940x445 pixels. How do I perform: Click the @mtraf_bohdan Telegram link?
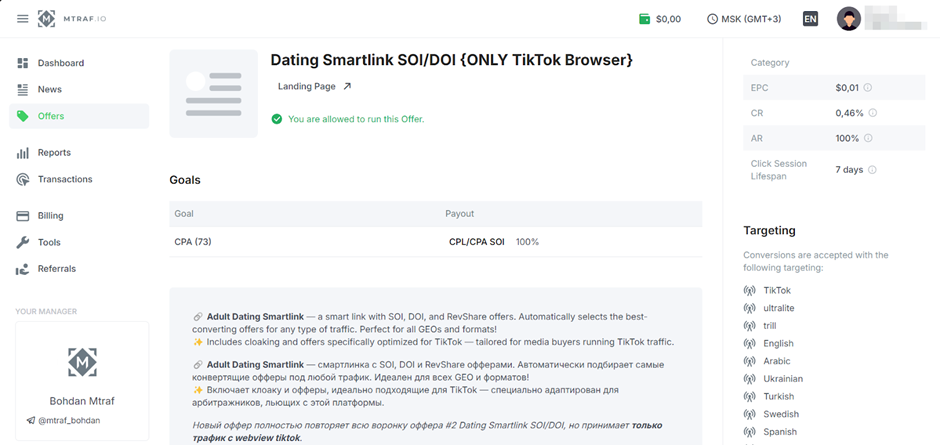pyautogui.click(x=69, y=420)
